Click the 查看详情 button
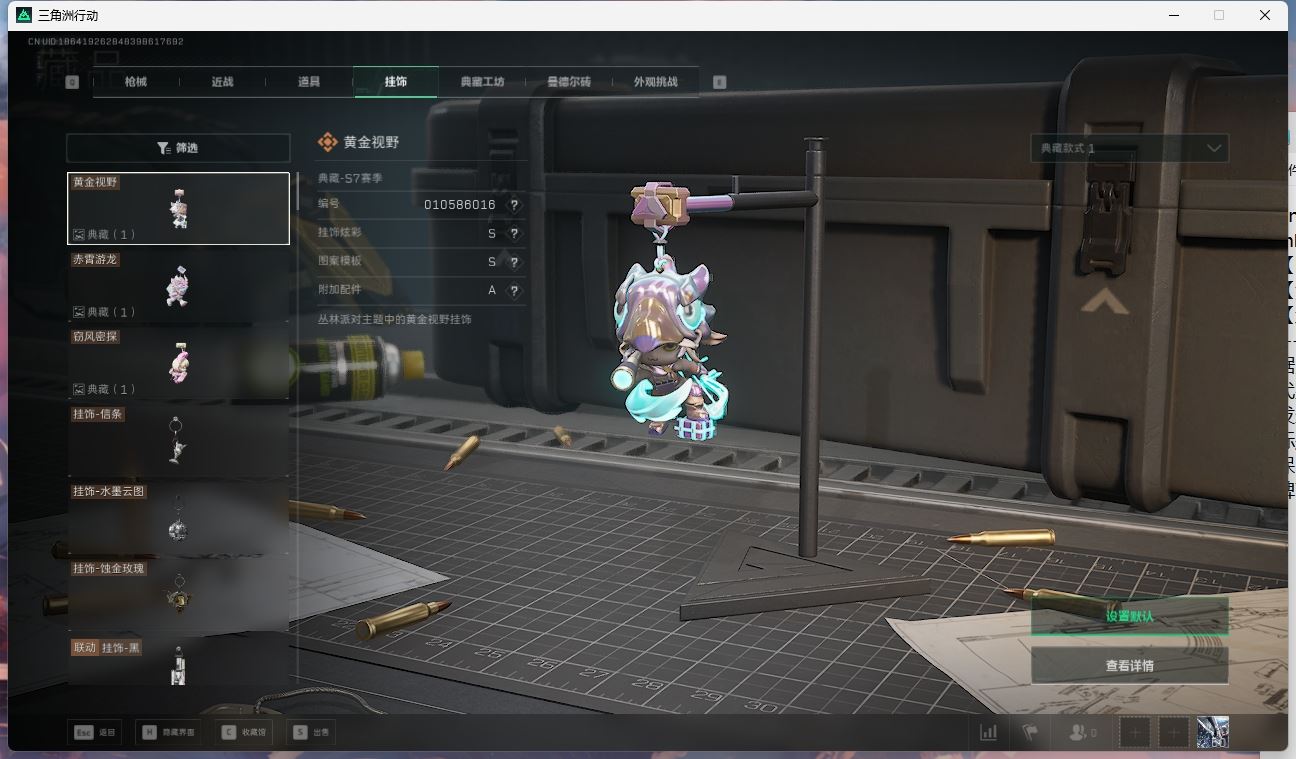This screenshot has width=1296, height=759. [x=1129, y=666]
